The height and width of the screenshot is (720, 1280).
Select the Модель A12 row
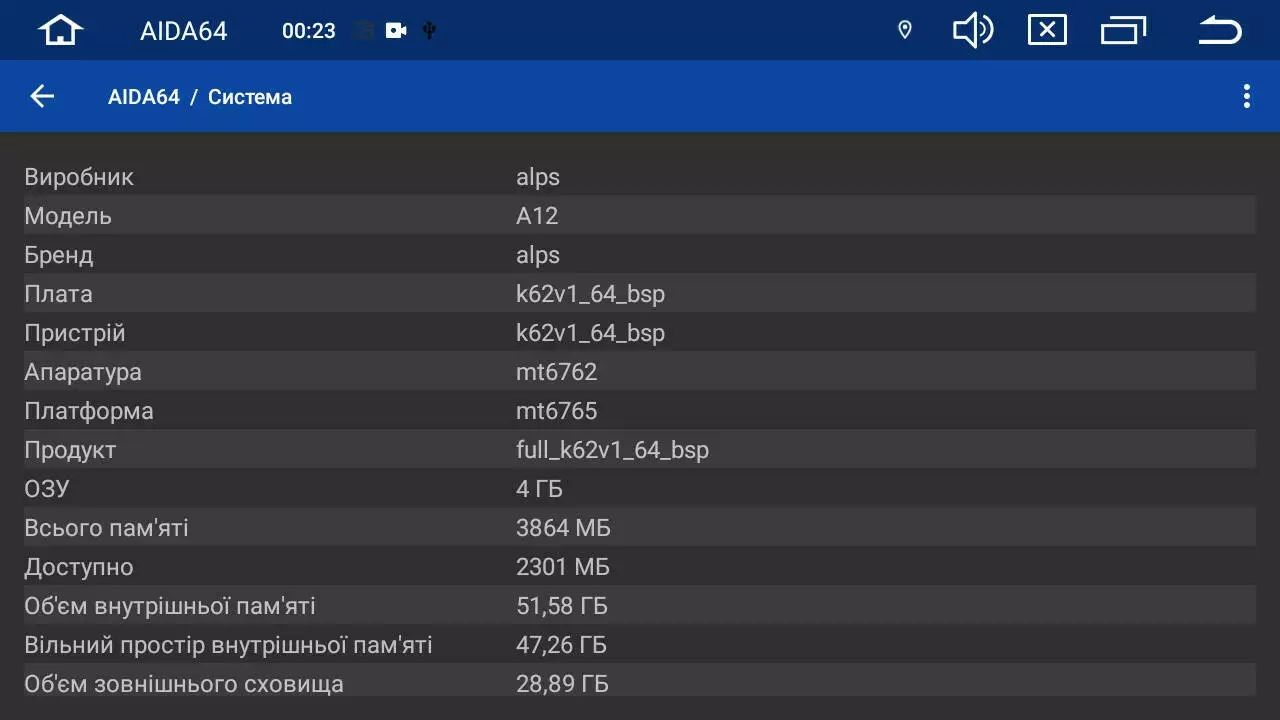pos(640,216)
